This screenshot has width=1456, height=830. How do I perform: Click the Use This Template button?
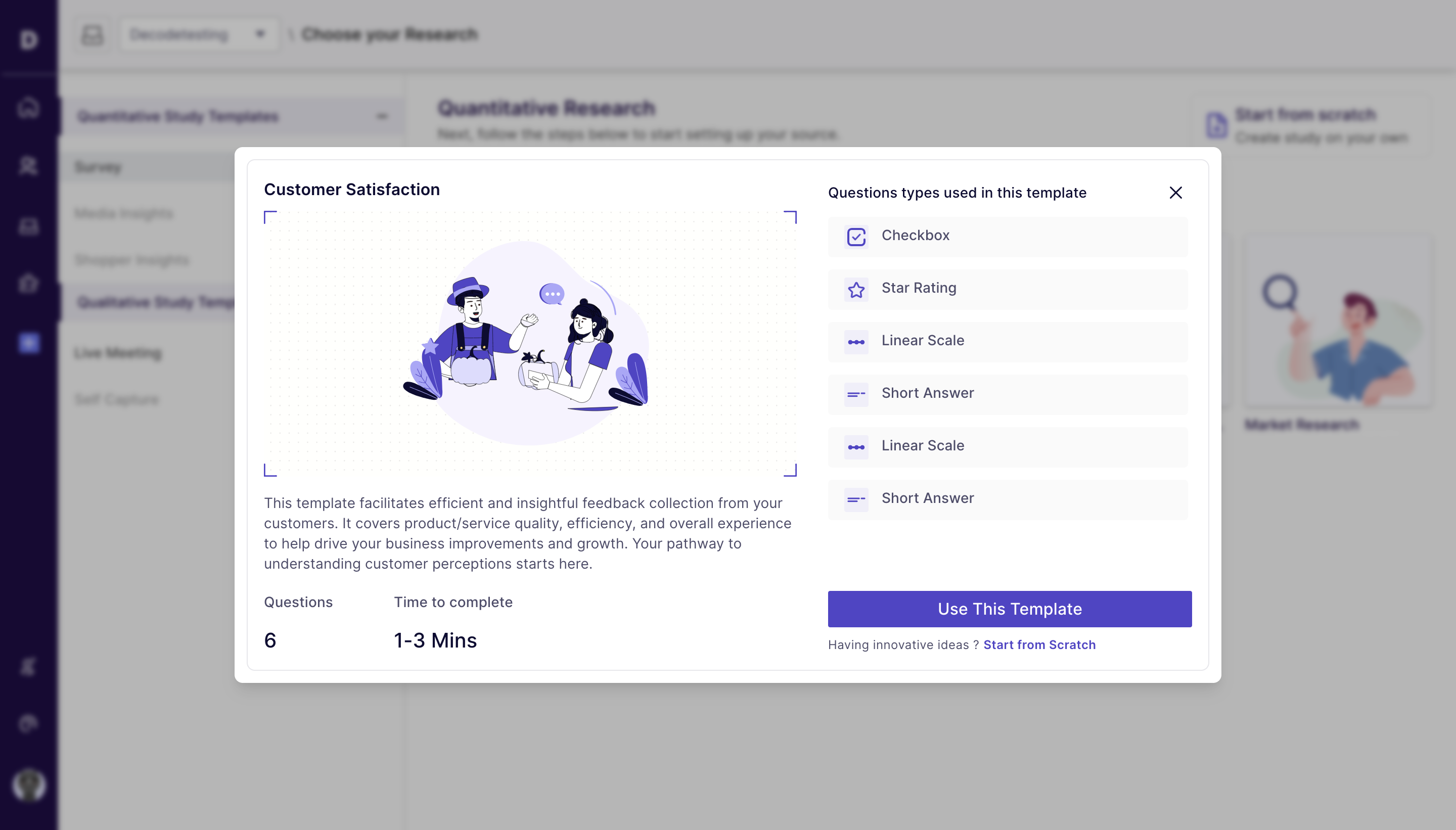pos(1010,609)
